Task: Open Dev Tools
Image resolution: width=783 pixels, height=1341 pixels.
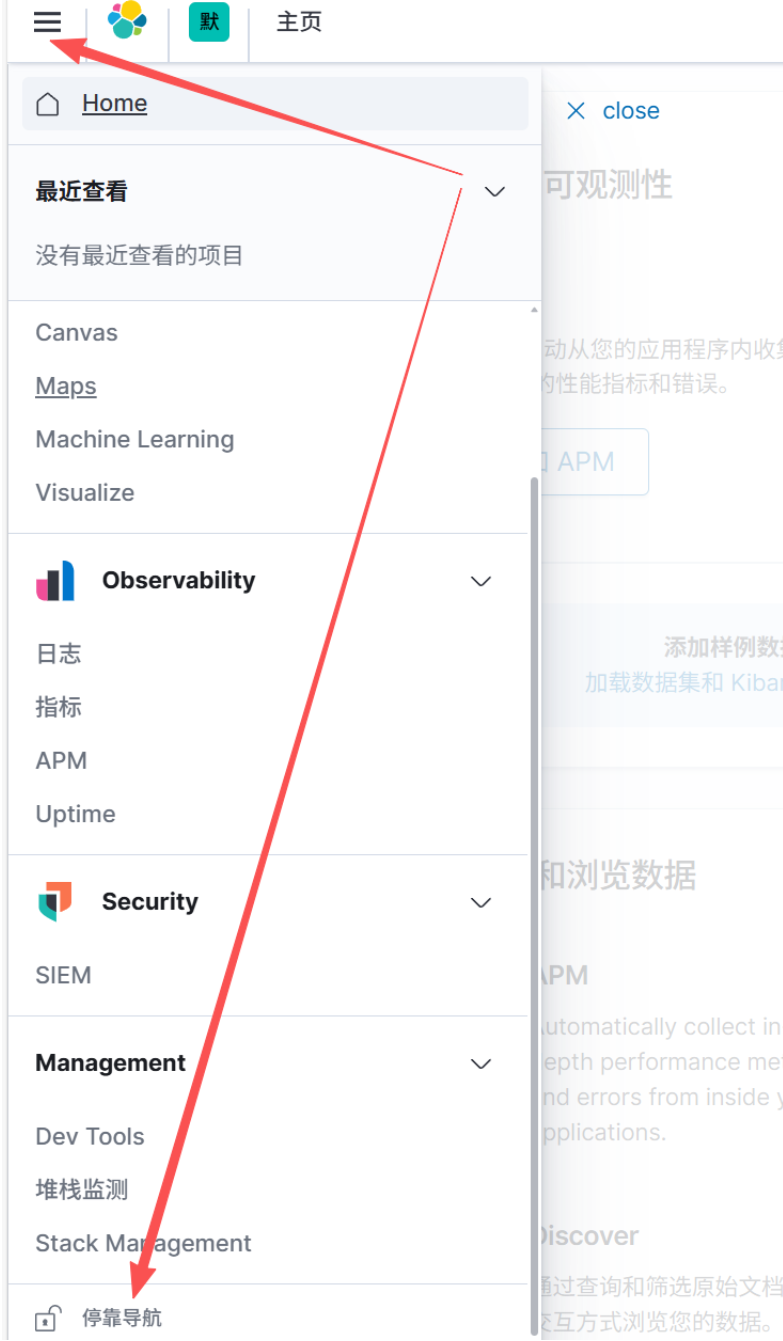Action: 90,1136
